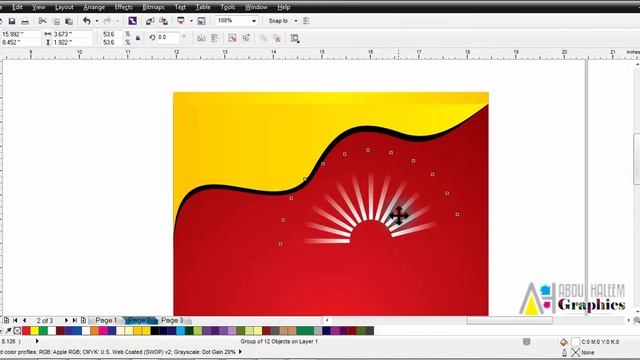The width and height of the screenshot is (640, 360).
Task: Click the rotation angle field
Action: pyautogui.click(x=168, y=37)
